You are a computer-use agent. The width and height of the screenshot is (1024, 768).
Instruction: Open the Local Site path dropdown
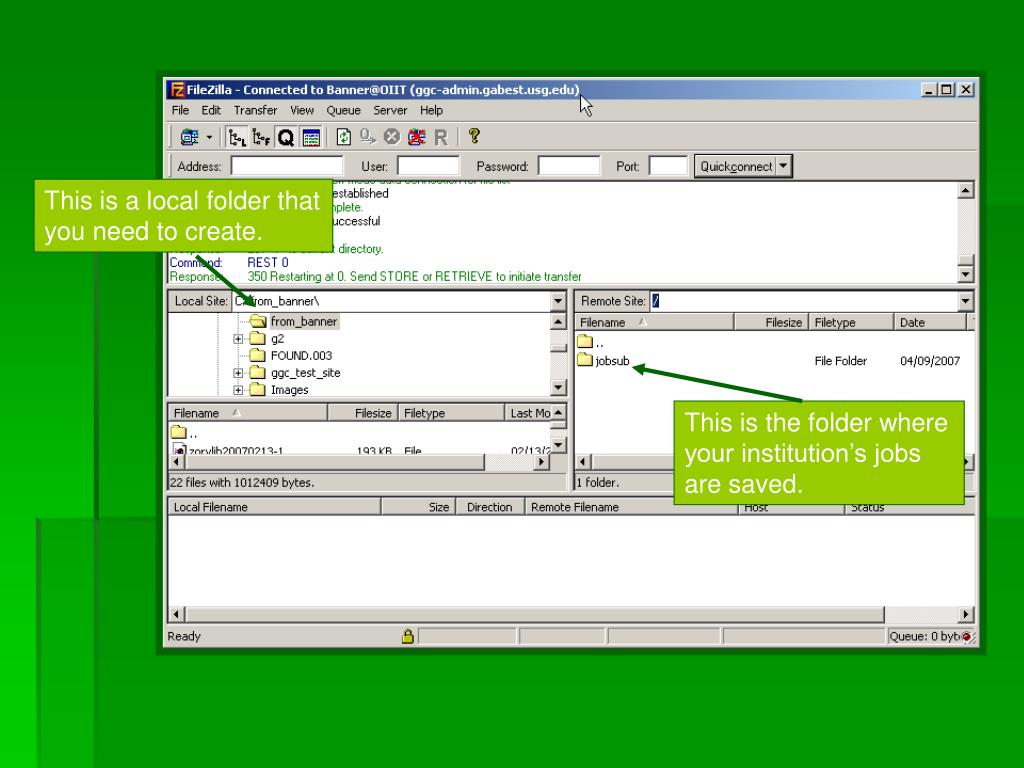[x=558, y=301]
